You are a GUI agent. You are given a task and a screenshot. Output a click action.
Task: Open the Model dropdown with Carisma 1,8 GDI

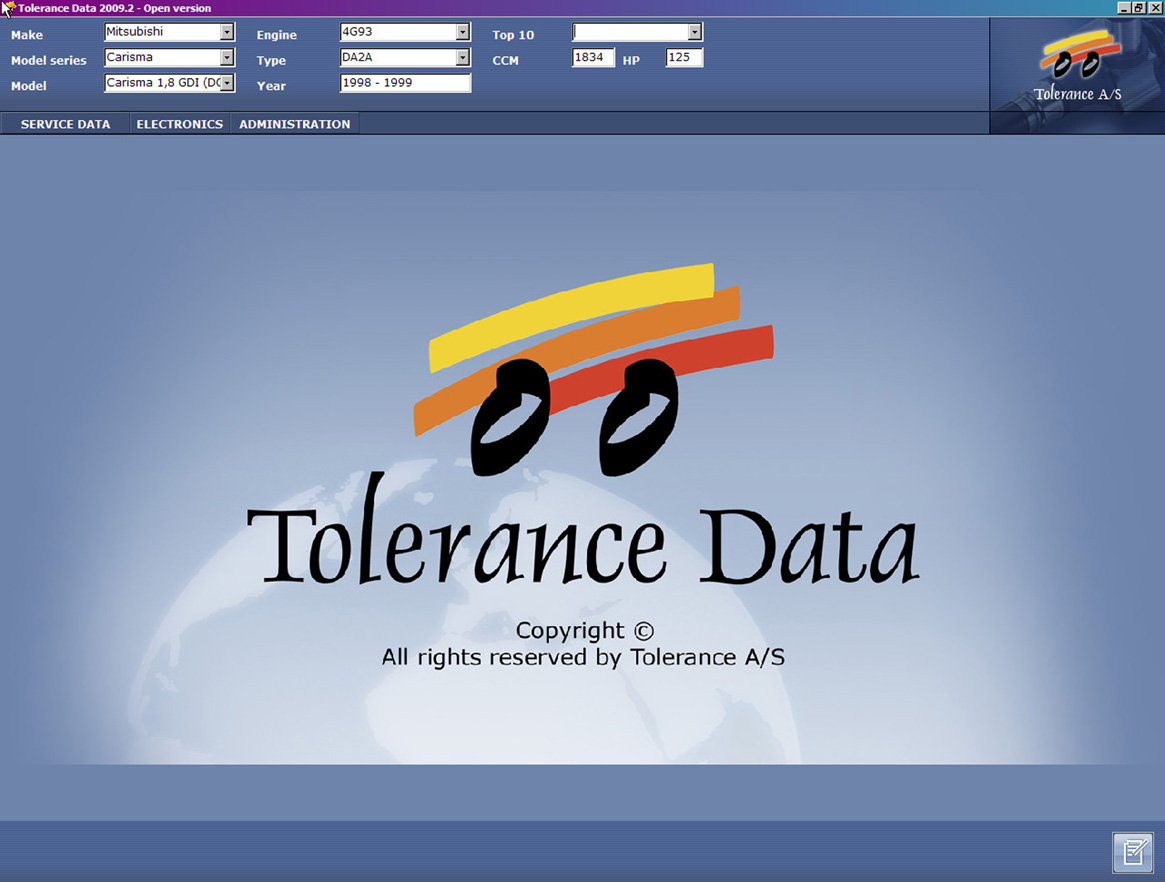[x=227, y=83]
